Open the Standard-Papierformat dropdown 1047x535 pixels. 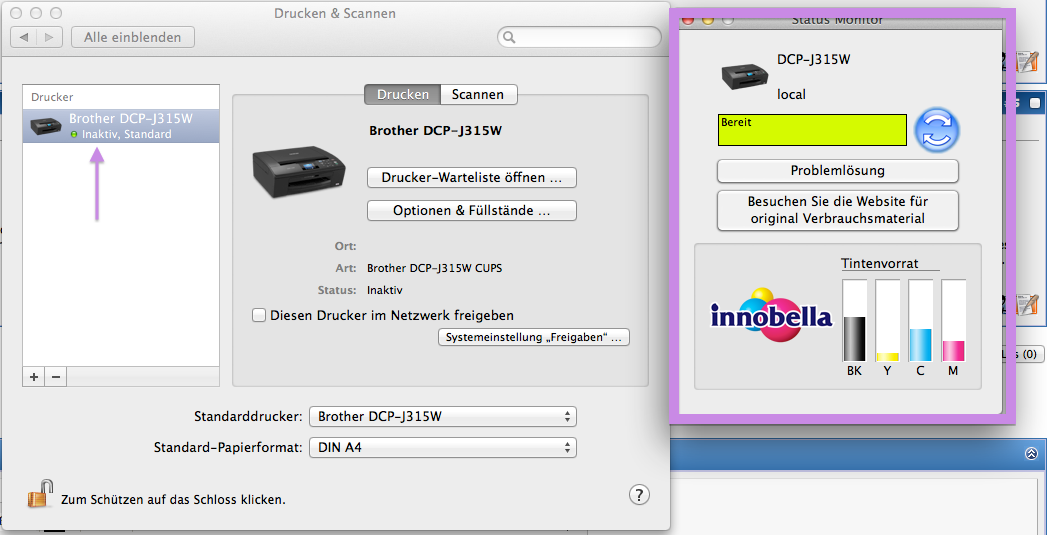tap(443, 448)
